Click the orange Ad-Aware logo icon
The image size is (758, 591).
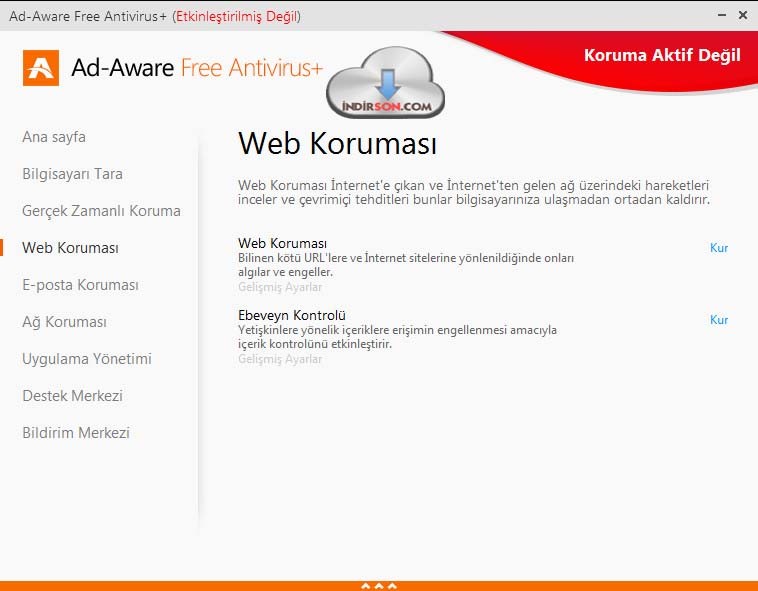(x=41, y=68)
